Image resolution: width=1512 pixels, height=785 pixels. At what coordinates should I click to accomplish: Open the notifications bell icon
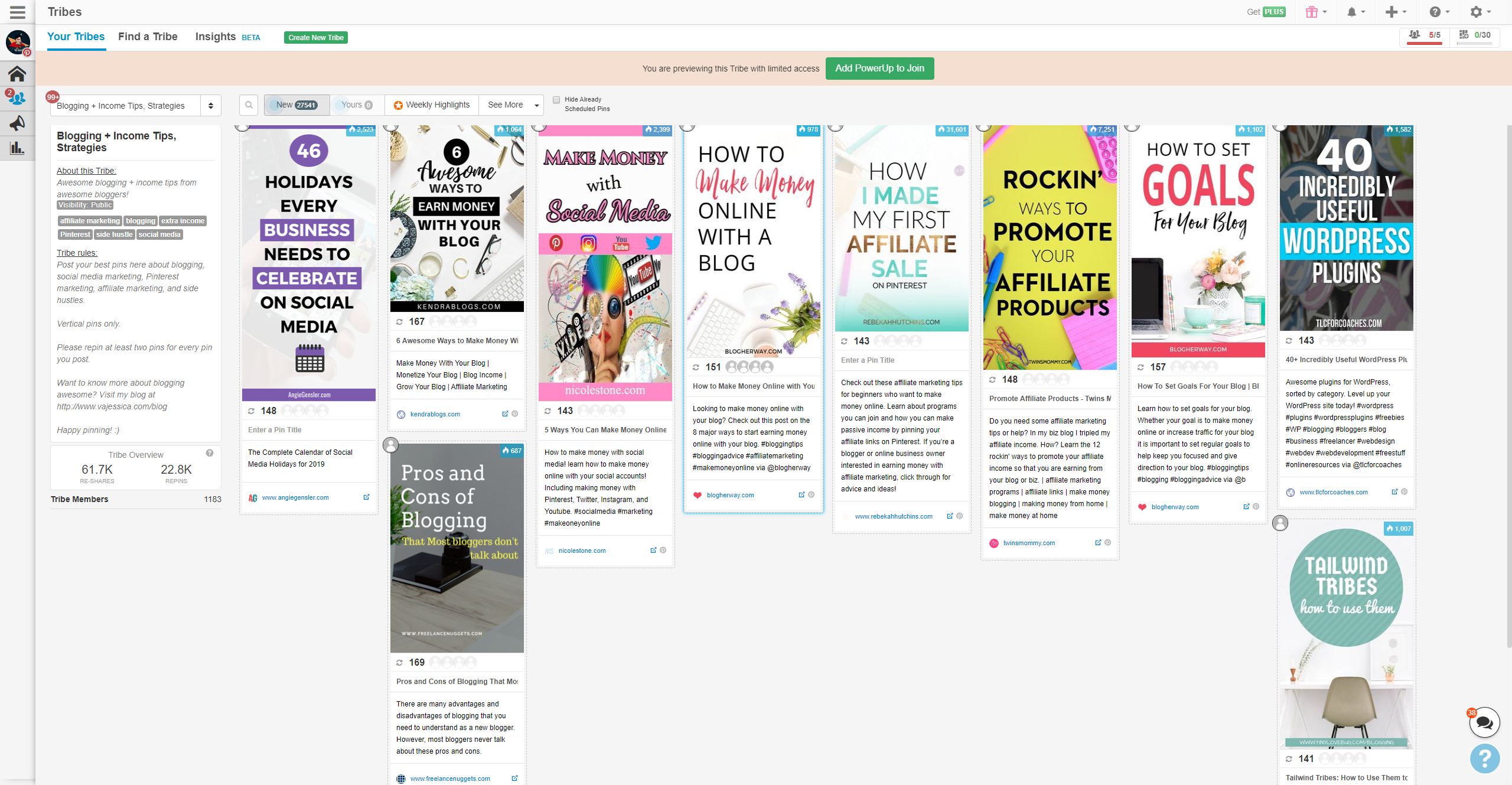point(1352,12)
